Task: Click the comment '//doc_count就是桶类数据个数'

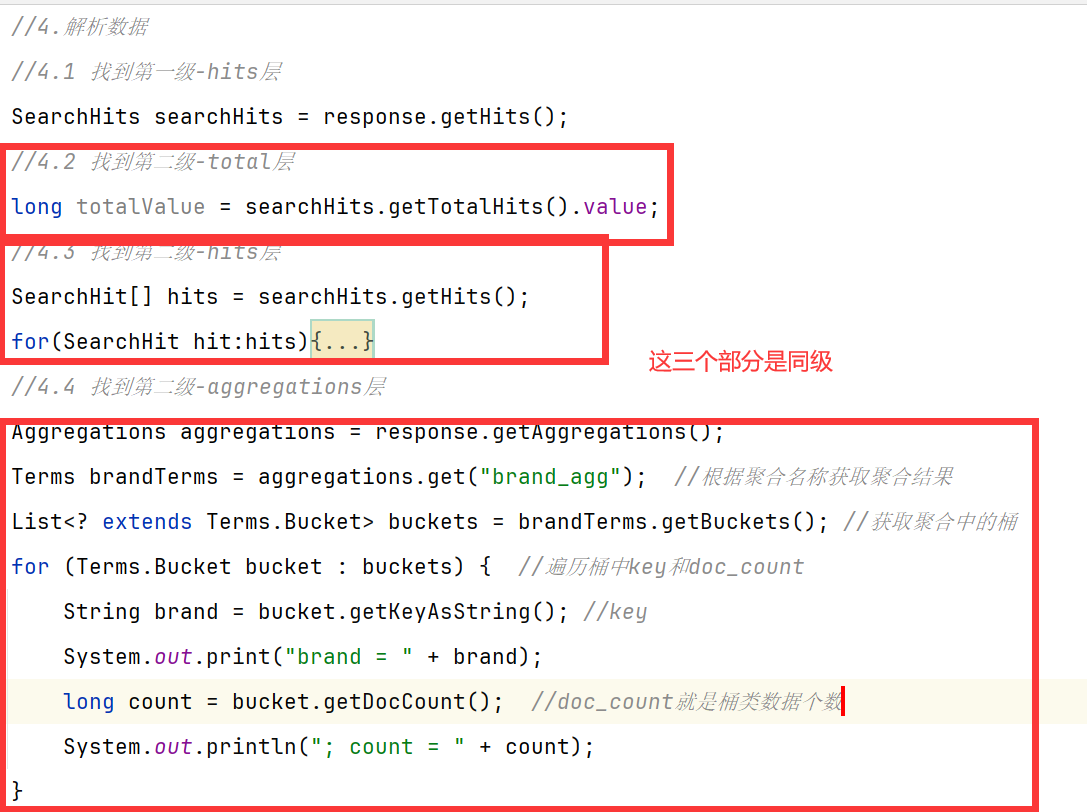Action: point(686,702)
